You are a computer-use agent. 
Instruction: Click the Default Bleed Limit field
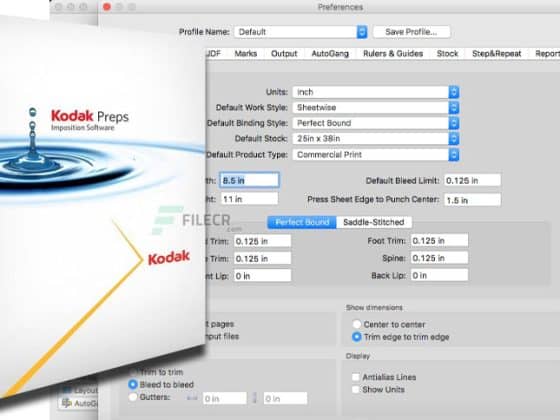[x=472, y=180]
